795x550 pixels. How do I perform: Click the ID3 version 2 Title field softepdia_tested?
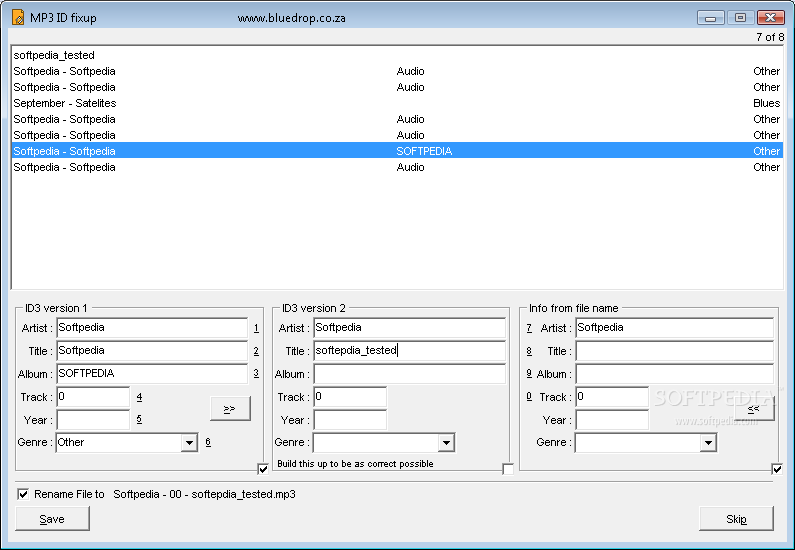pyautogui.click(x=409, y=351)
